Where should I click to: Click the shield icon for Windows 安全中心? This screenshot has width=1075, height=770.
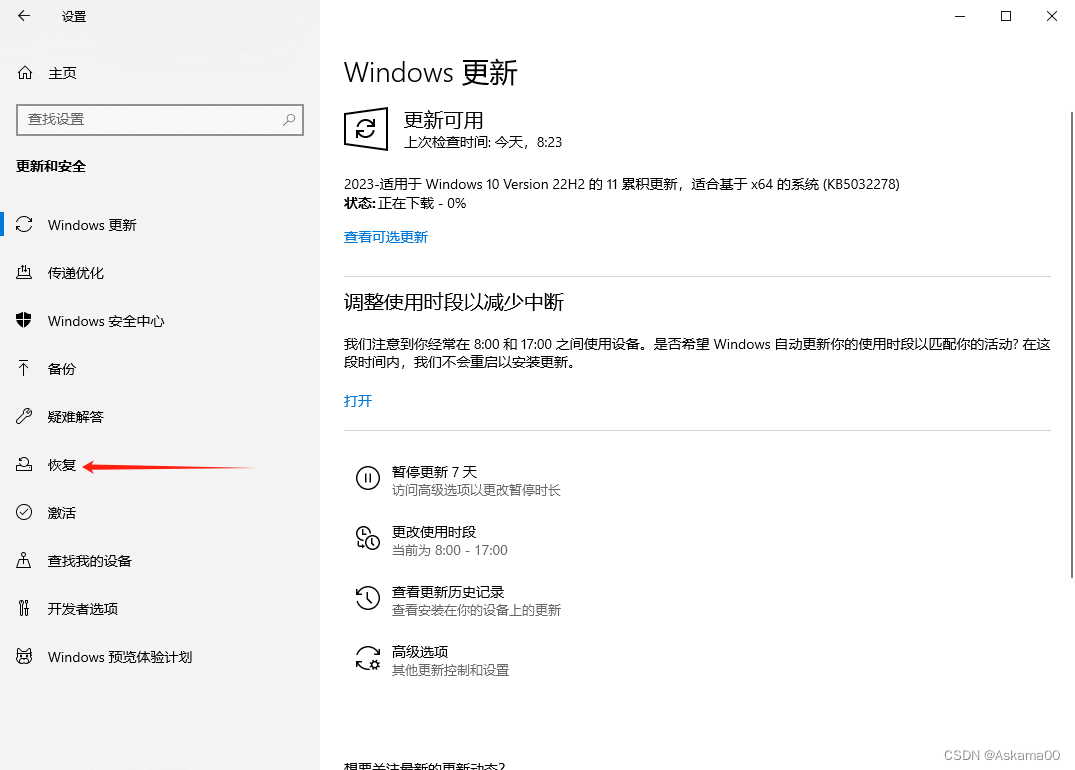24,320
